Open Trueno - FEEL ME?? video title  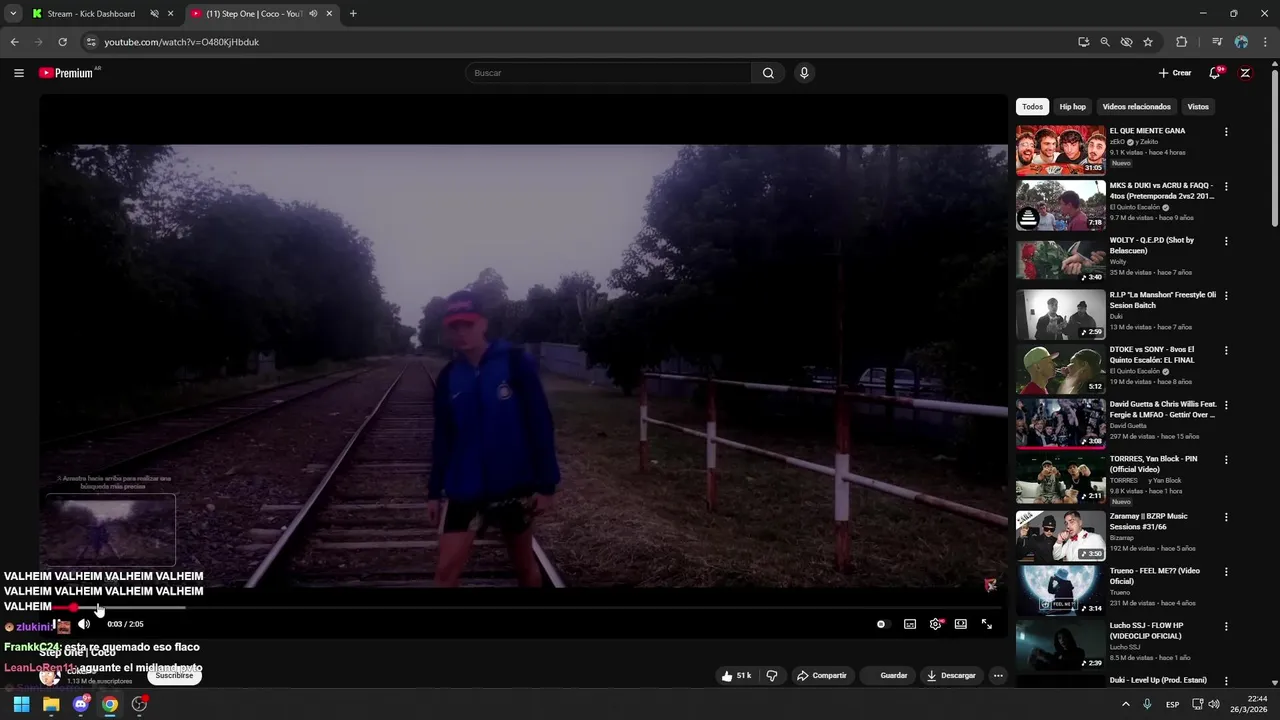(1155, 576)
